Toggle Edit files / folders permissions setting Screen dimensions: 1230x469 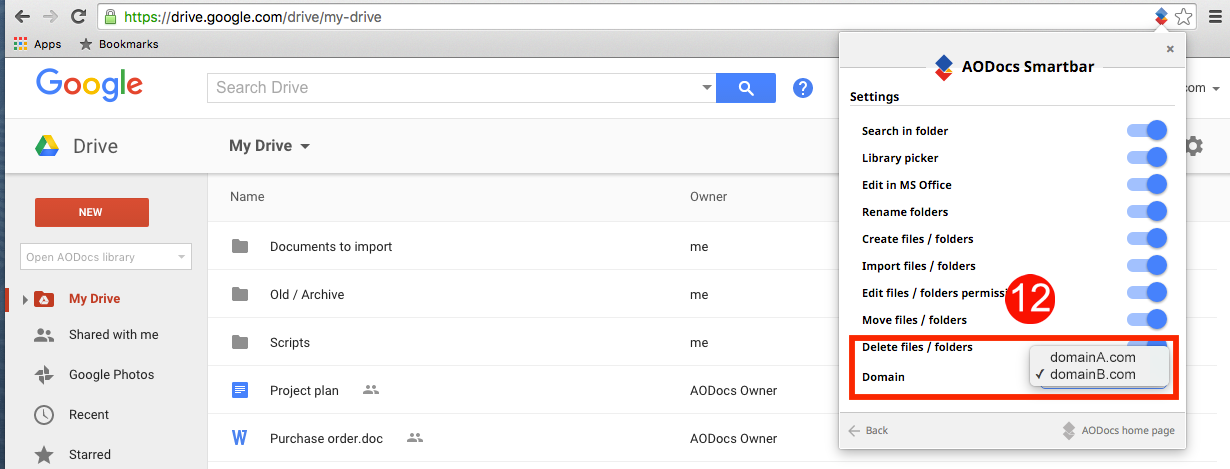pos(1147,292)
